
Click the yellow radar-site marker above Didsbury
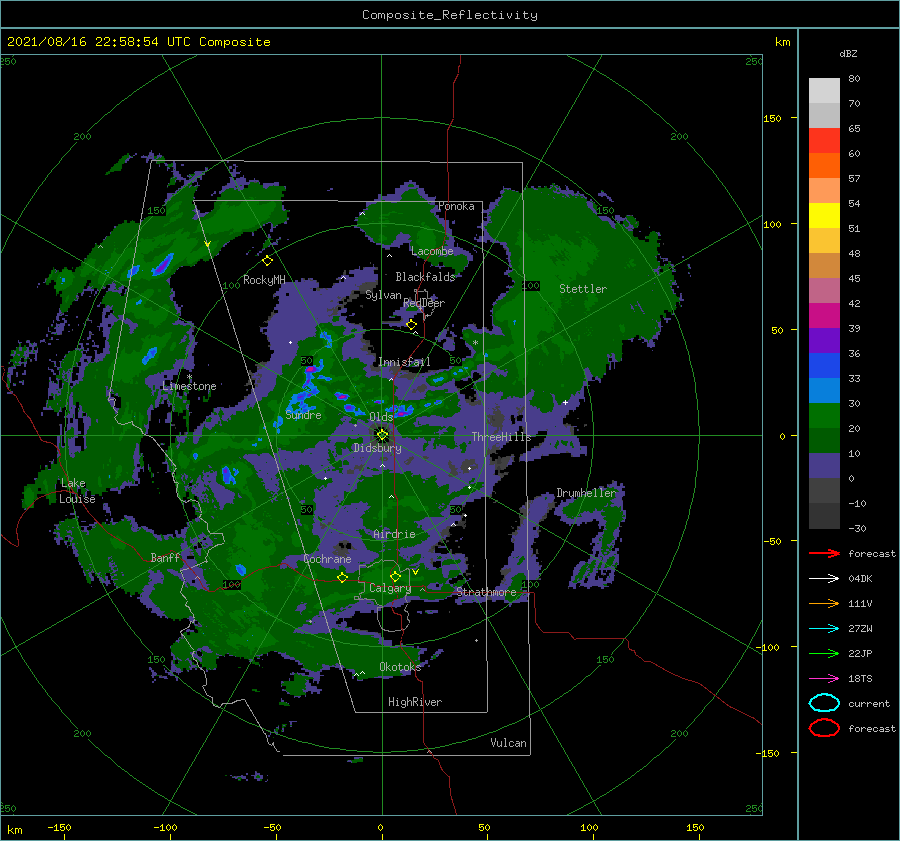[x=382, y=435]
